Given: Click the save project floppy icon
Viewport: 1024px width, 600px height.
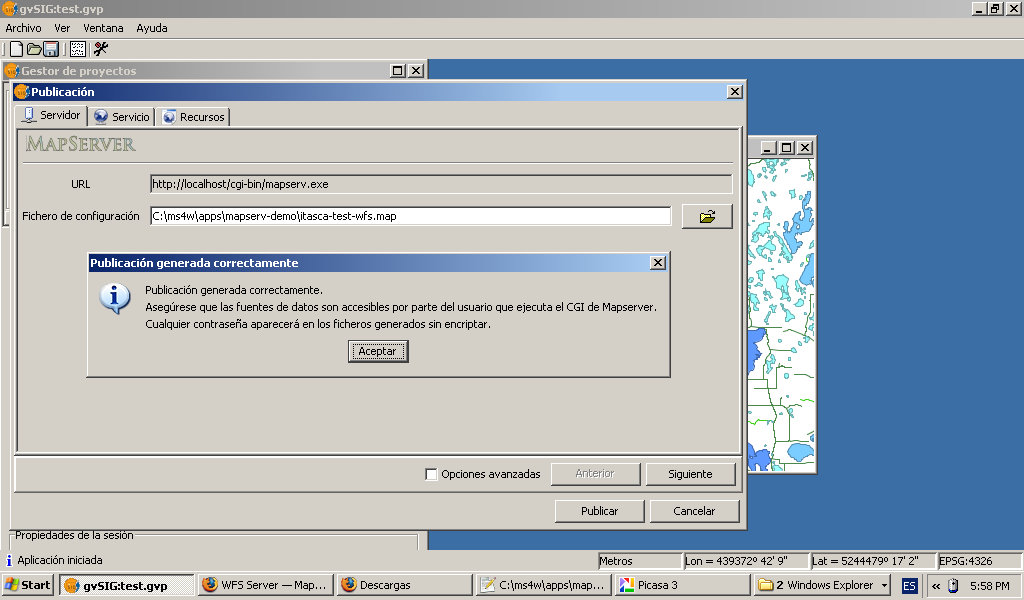Looking at the screenshot, I should 50,49.
